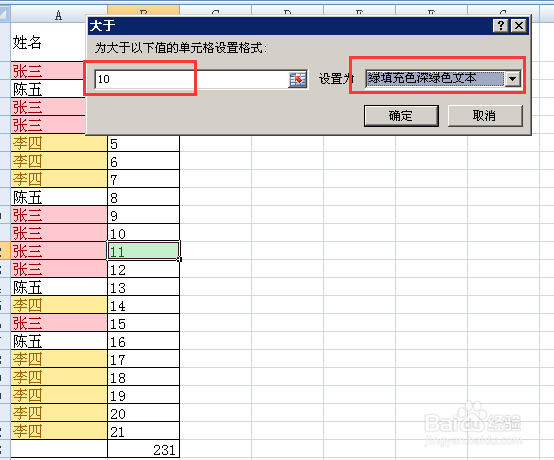The height and width of the screenshot is (460, 554).
Task: Select cell with value 17
Action: [143, 359]
